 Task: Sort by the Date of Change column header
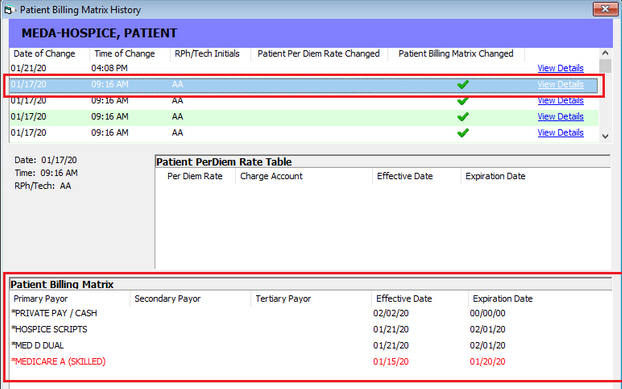(44, 54)
